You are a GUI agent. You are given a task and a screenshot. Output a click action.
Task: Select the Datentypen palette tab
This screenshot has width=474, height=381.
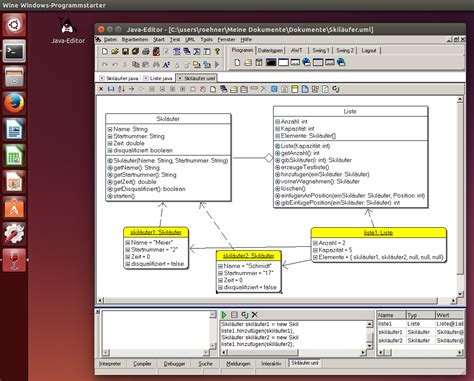point(270,51)
